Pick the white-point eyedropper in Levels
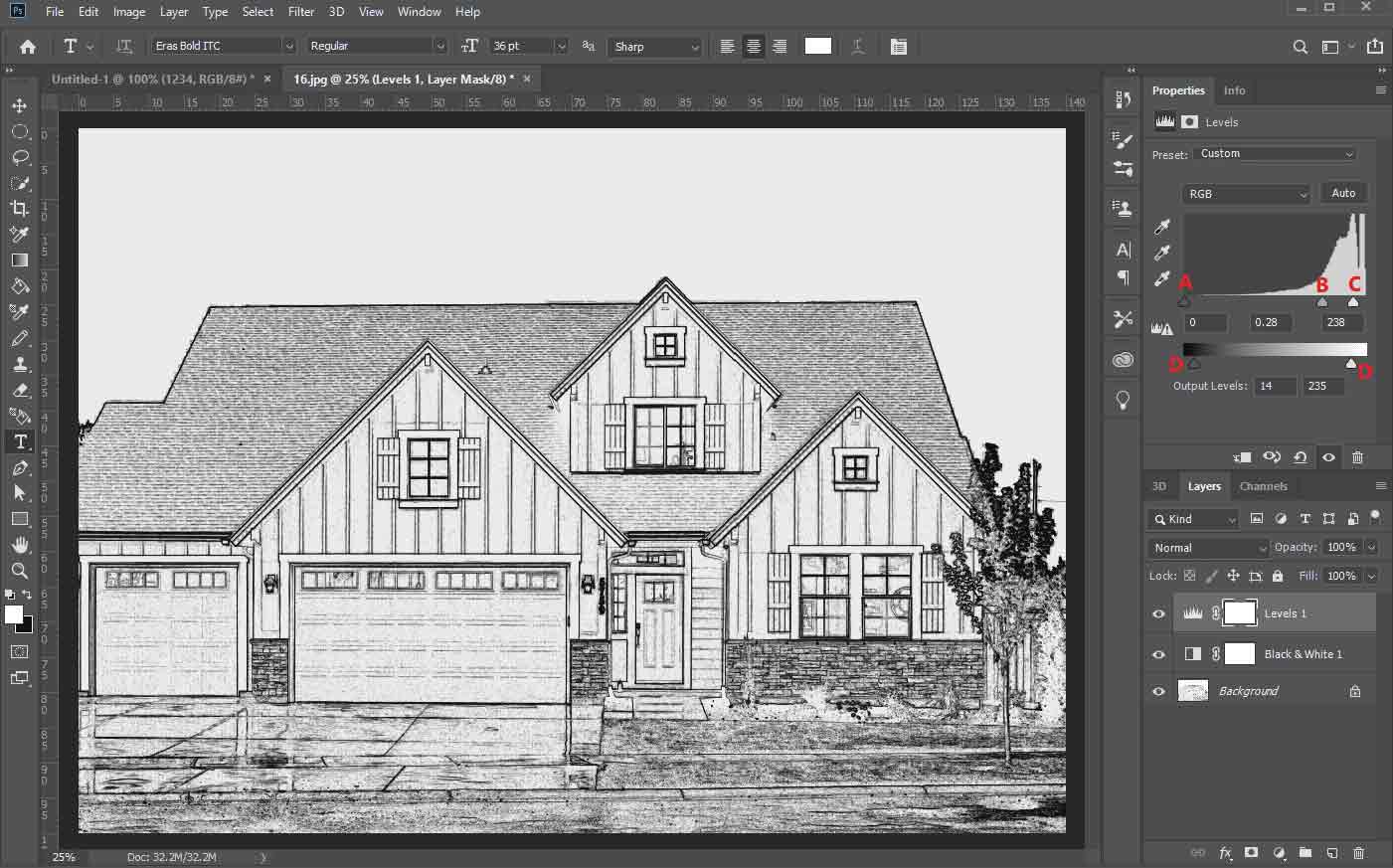The width and height of the screenshot is (1393, 868). coord(1161,278)
